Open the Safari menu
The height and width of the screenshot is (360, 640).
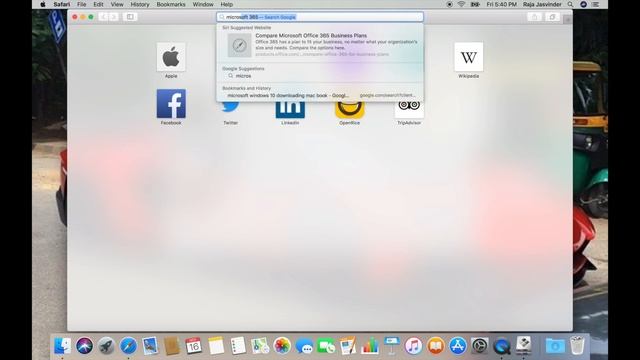[62, 4]
